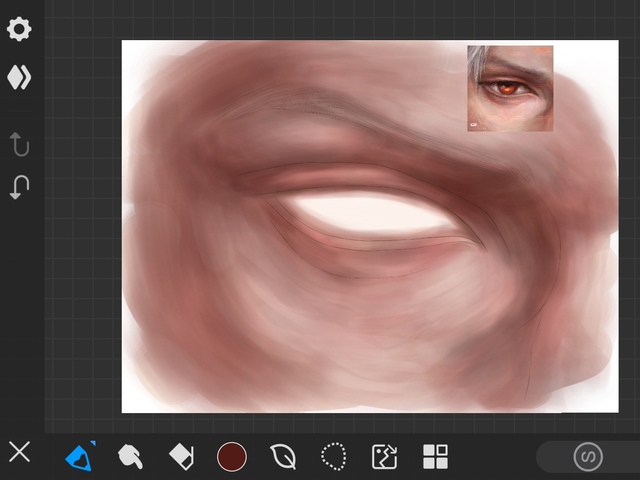Open the image import tool
This screenshot has width=640, height=480.
384,457
